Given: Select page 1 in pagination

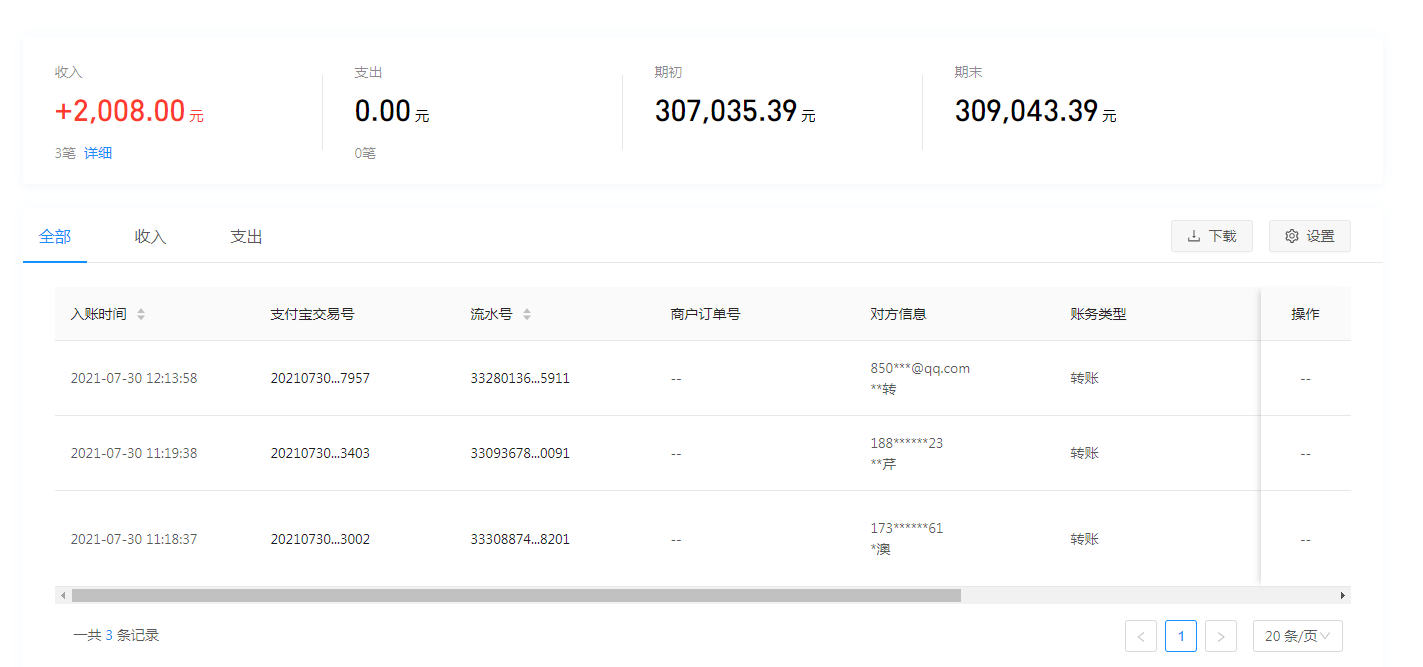Looking at the screenshot, I should tap(1180, 636).
